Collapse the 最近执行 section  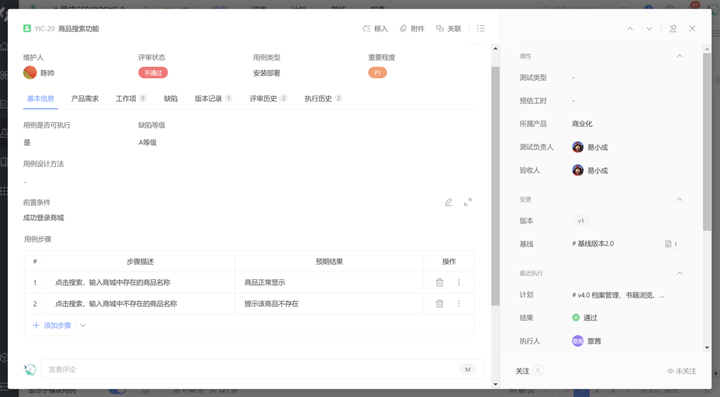(x=680, y=273)
